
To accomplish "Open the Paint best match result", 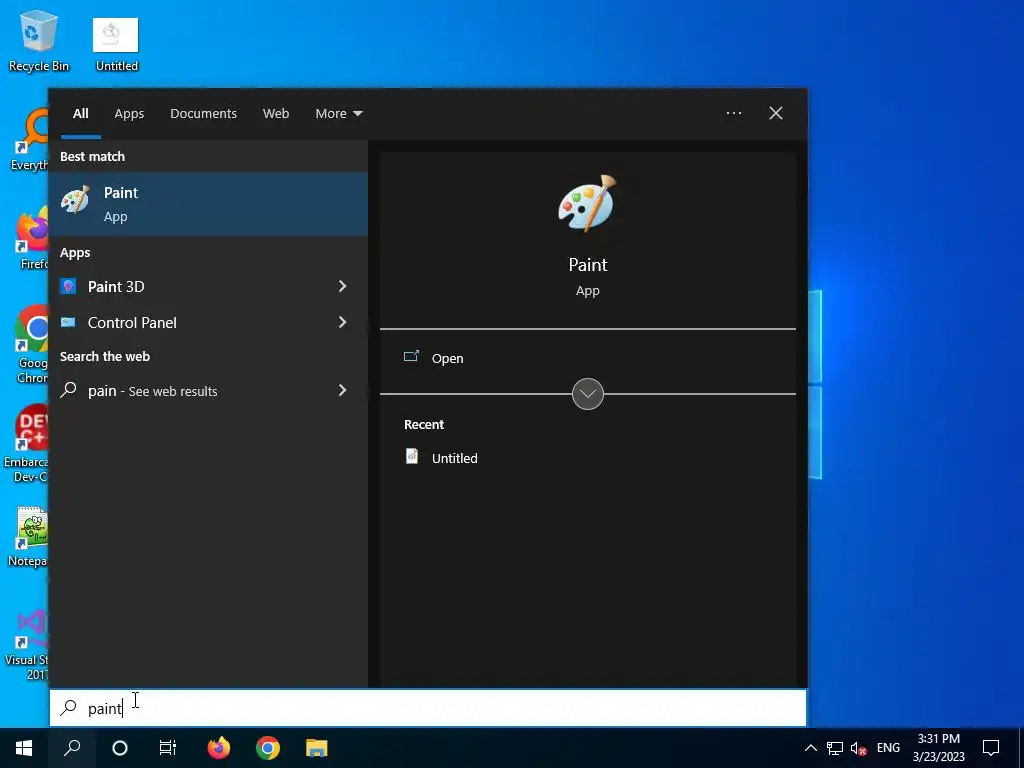I will [x=208, y=204].
